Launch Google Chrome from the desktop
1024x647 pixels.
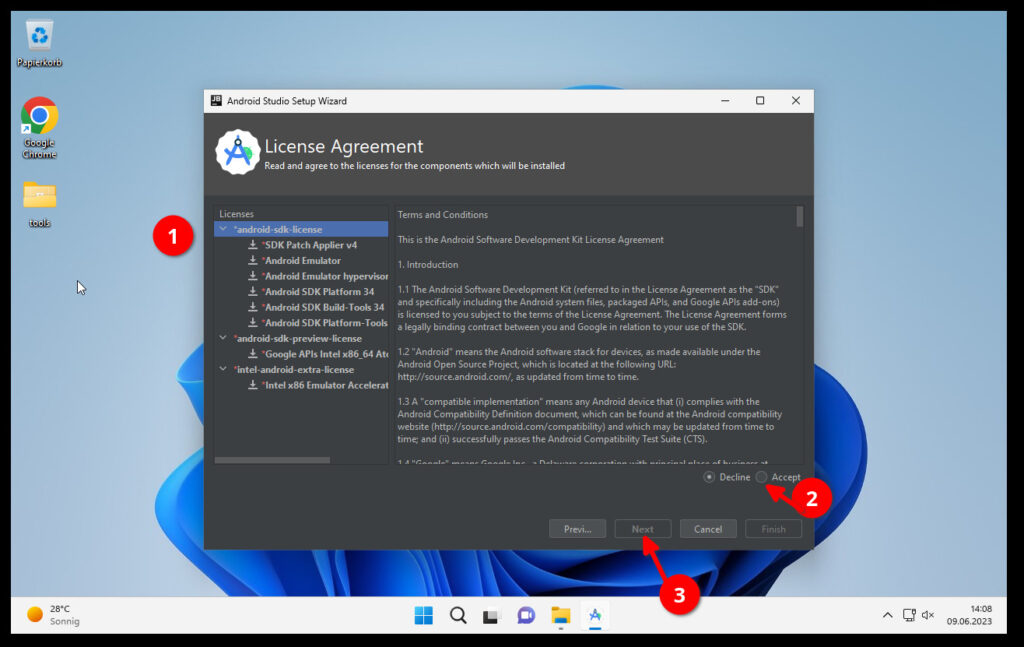(39, 127)
